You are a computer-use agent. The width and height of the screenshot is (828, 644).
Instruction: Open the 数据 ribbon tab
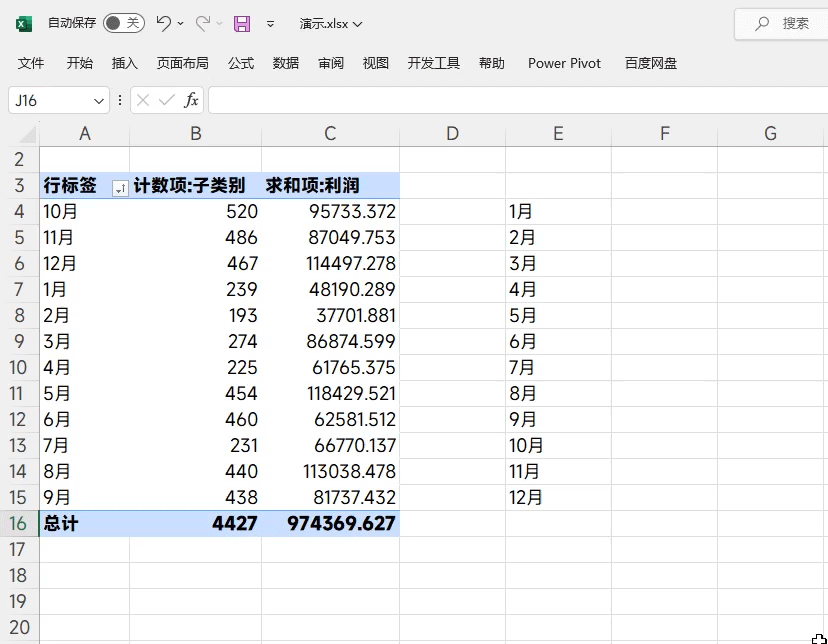pyautogui.click(x=286, y=63)
